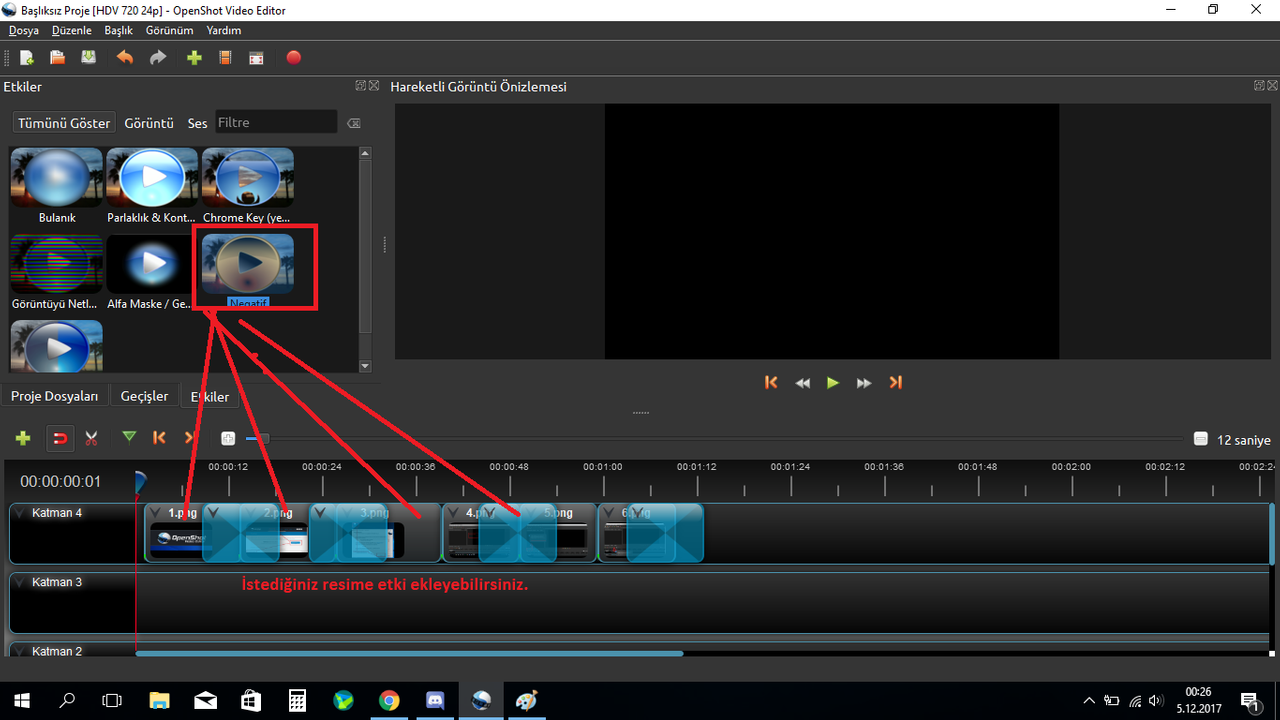Switch to the Etkiler tab
The width and height of the screenshot is (1280, 720).
coord(210,396)
